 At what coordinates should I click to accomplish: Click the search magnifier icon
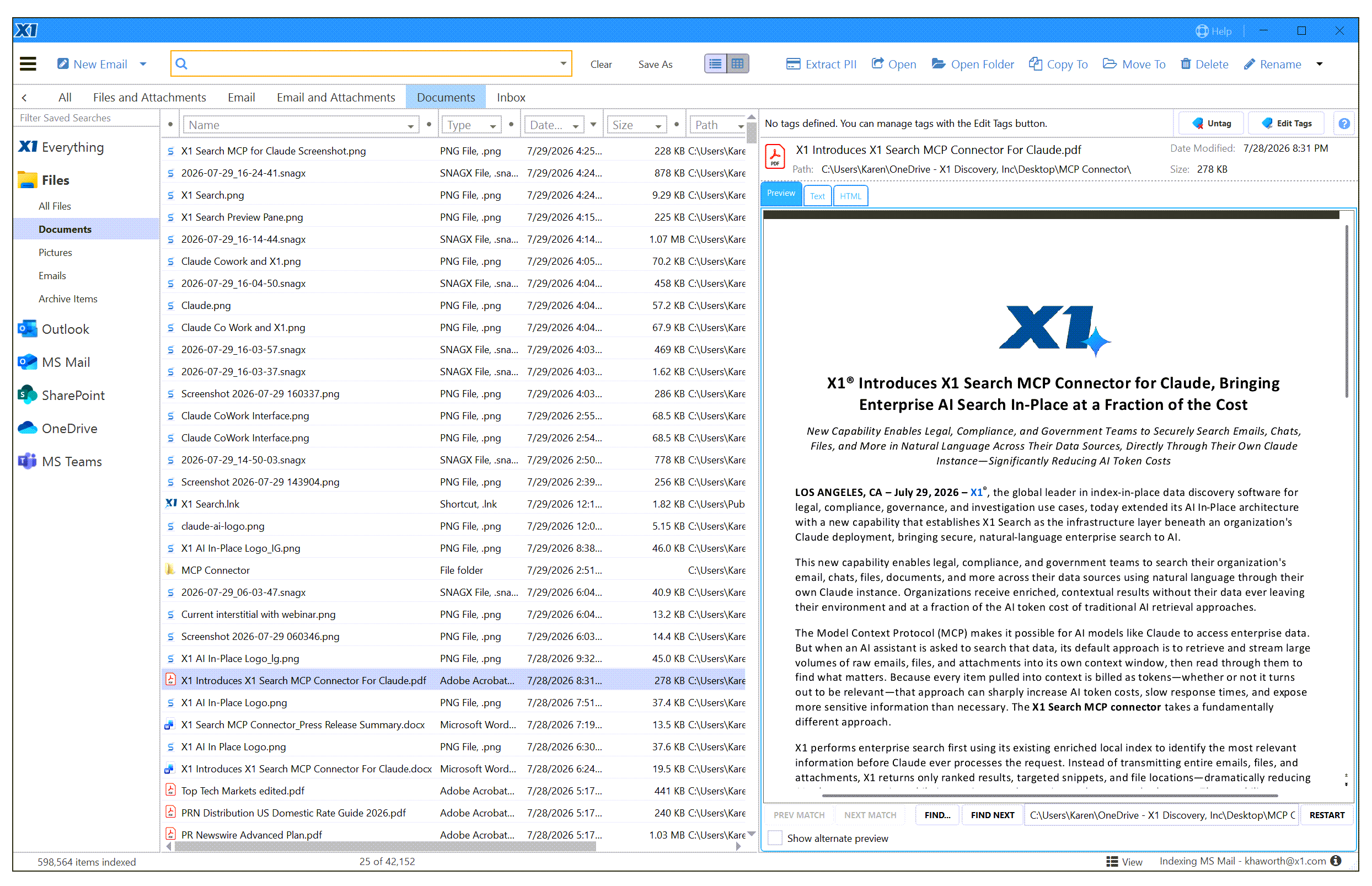tap(182, 64)
